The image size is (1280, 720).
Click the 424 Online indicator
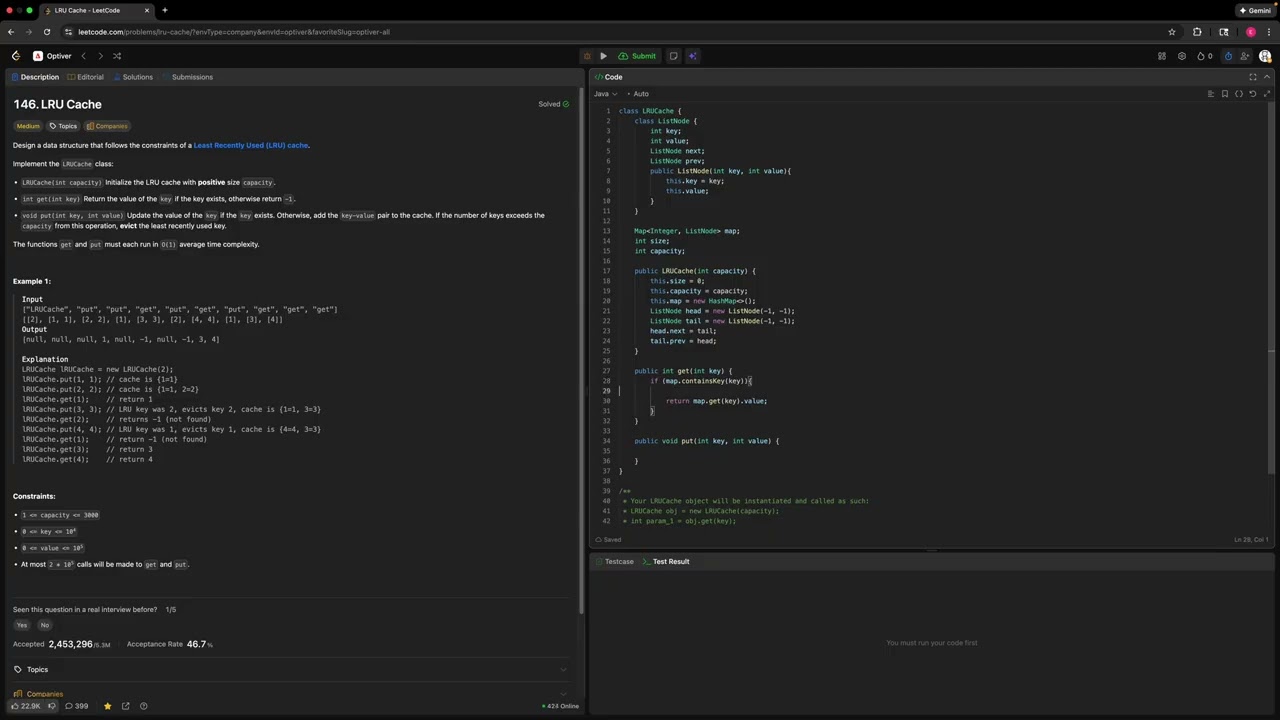click(x=560, y=706)
